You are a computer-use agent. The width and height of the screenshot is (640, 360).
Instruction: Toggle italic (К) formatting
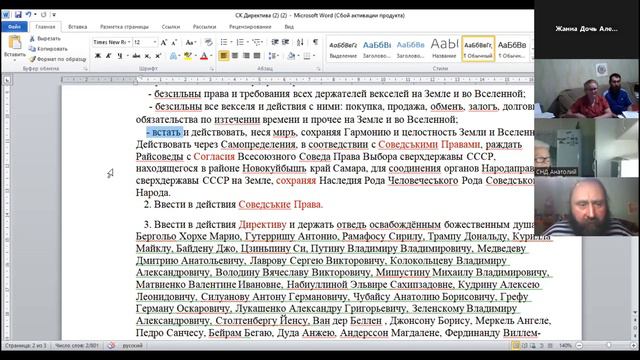pyautogui.click(x=109, y=56)
